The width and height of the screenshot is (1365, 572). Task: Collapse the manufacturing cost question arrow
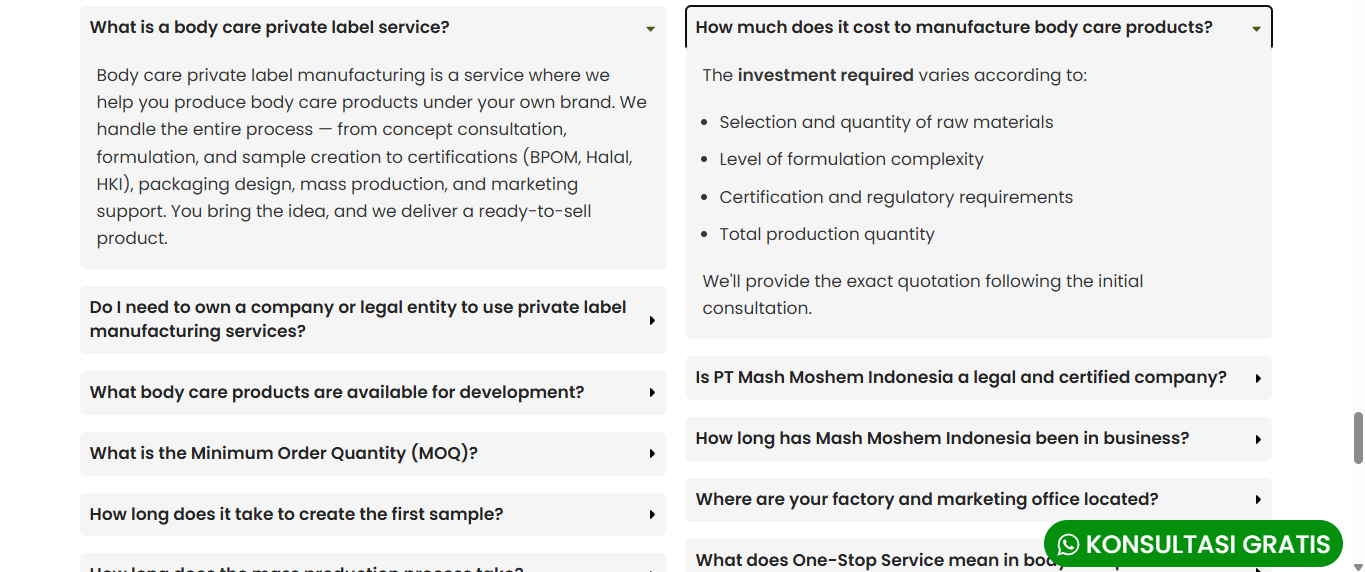tap(1257, 29)
